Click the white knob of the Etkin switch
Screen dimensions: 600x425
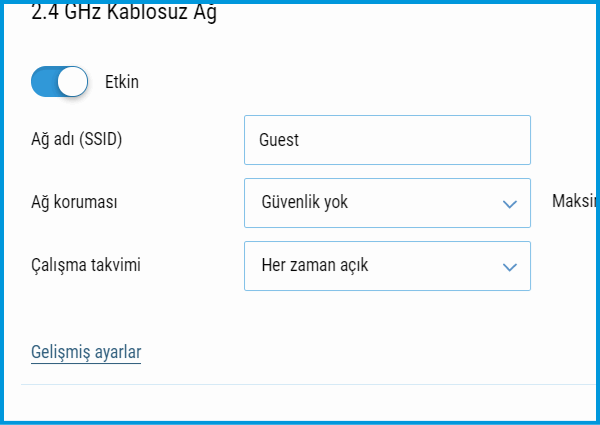pyautogui.click(x=73, y=82)
